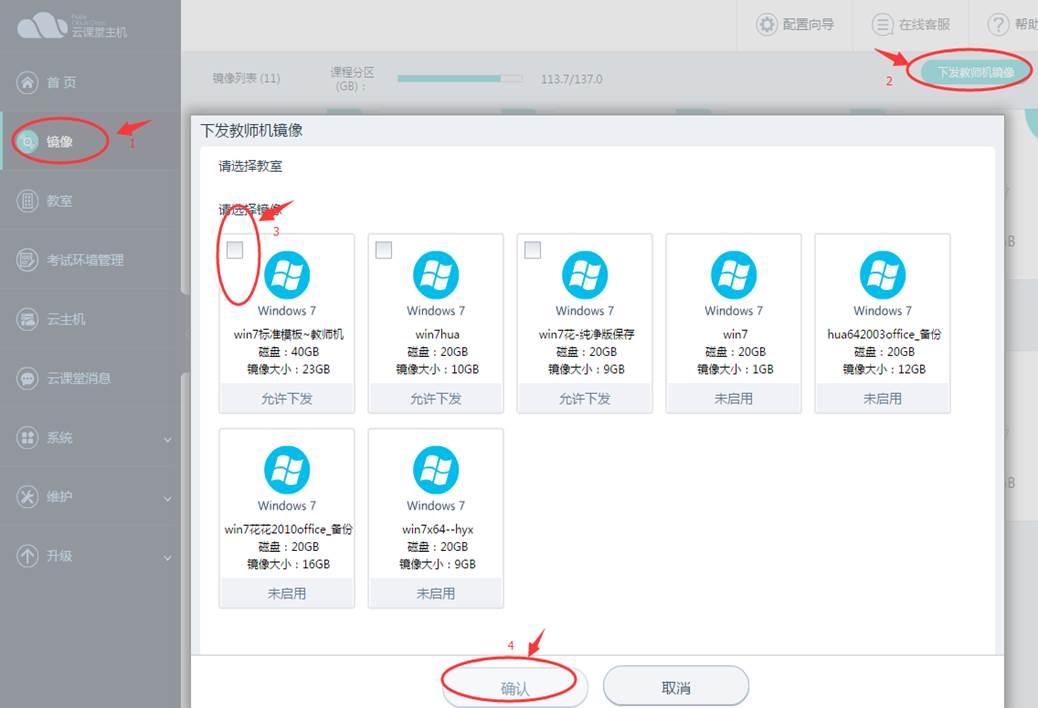Open the 配置向导 configuration wizard
1038x708 pixels.
click(x=794, y=26)
